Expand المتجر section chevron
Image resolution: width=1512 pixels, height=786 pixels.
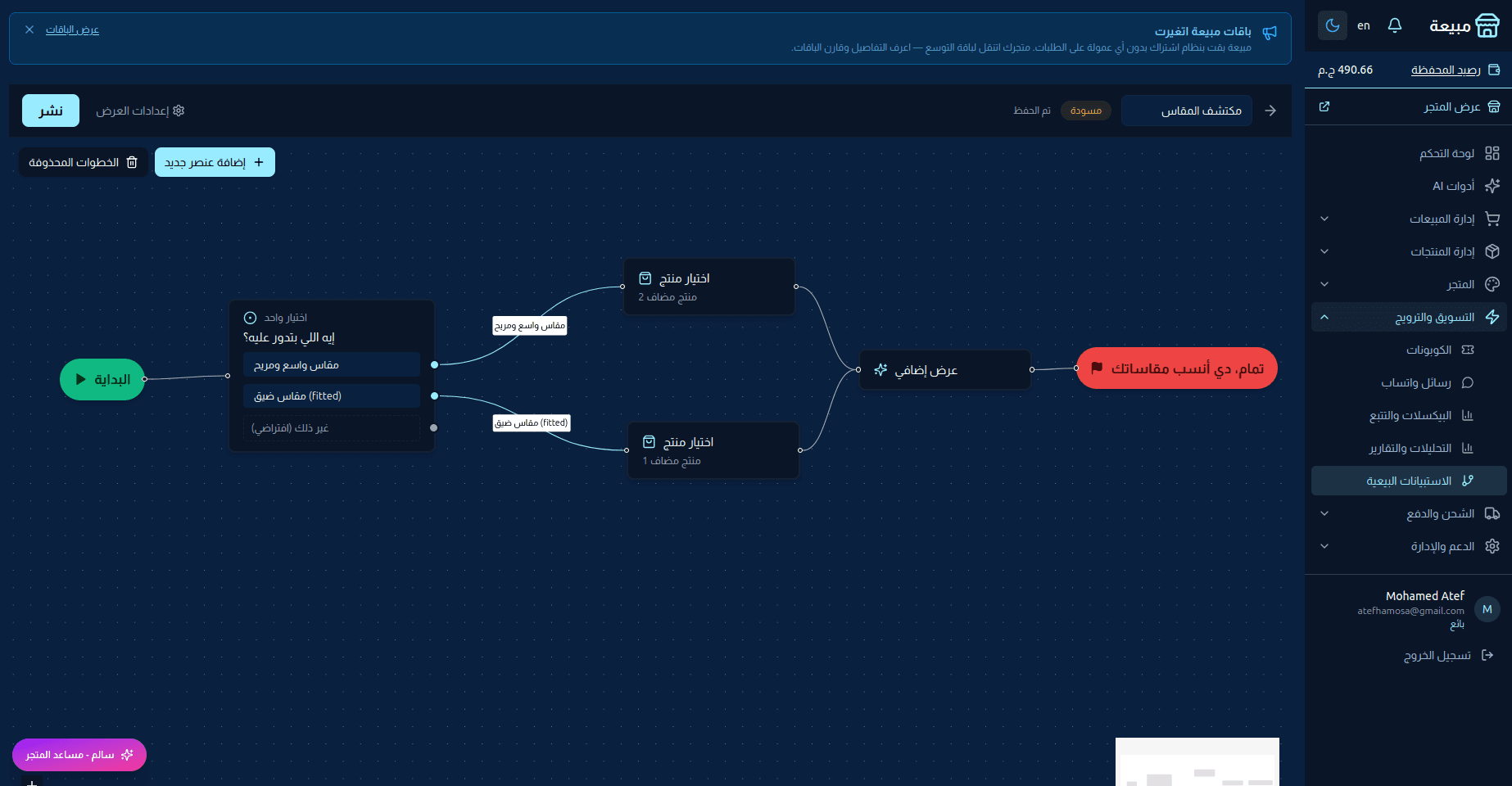point(1324,284)
